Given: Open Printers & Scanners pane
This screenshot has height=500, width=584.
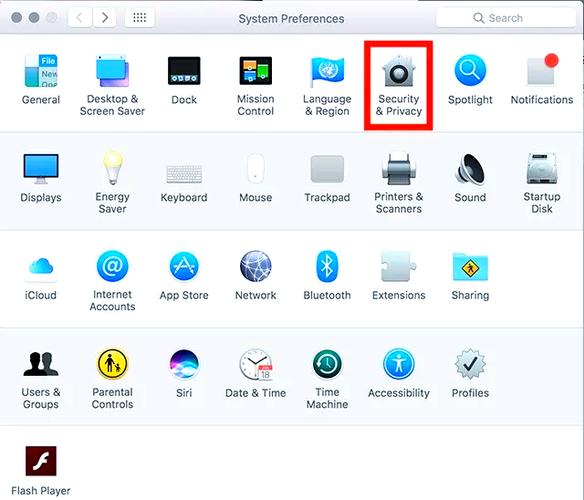Looking at the screenshot, I should pyautogui.click(x=399, y=183).
